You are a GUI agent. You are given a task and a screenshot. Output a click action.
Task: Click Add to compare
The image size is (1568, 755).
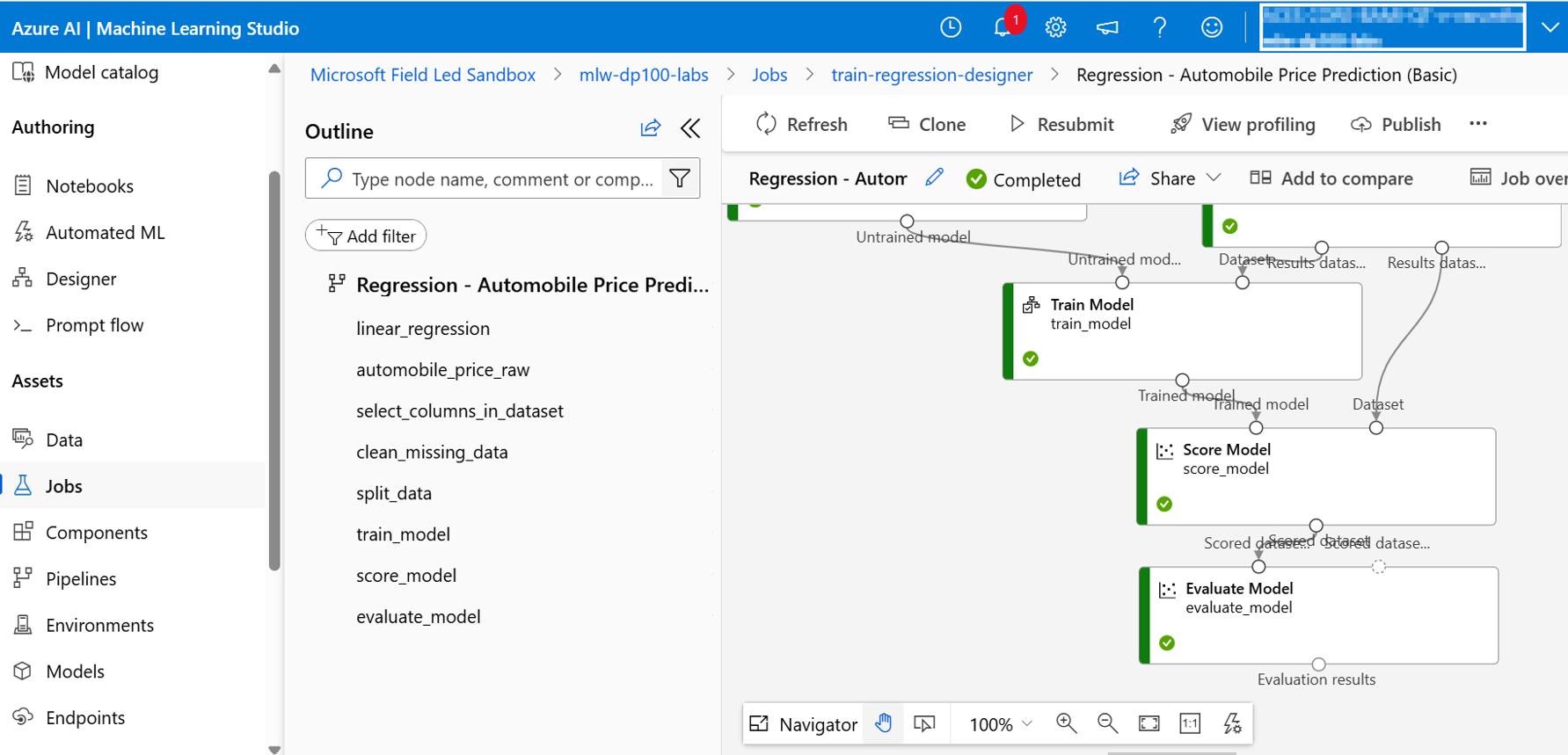(1331, 178)
